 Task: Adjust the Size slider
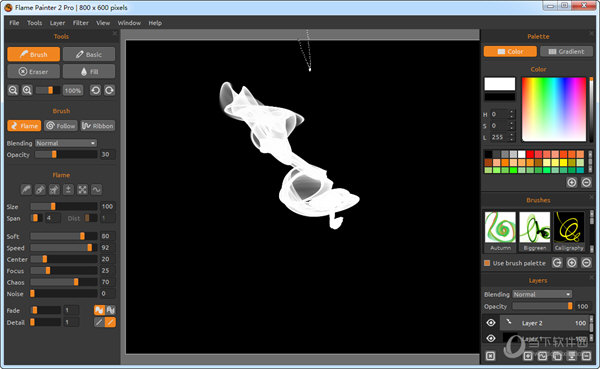[x=64, y=206]
